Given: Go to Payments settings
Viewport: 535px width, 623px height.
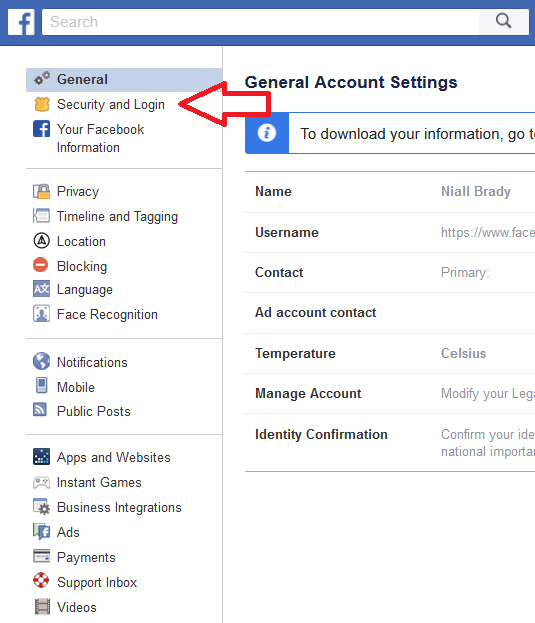Looking at the screenshot, I should point(86,557).
